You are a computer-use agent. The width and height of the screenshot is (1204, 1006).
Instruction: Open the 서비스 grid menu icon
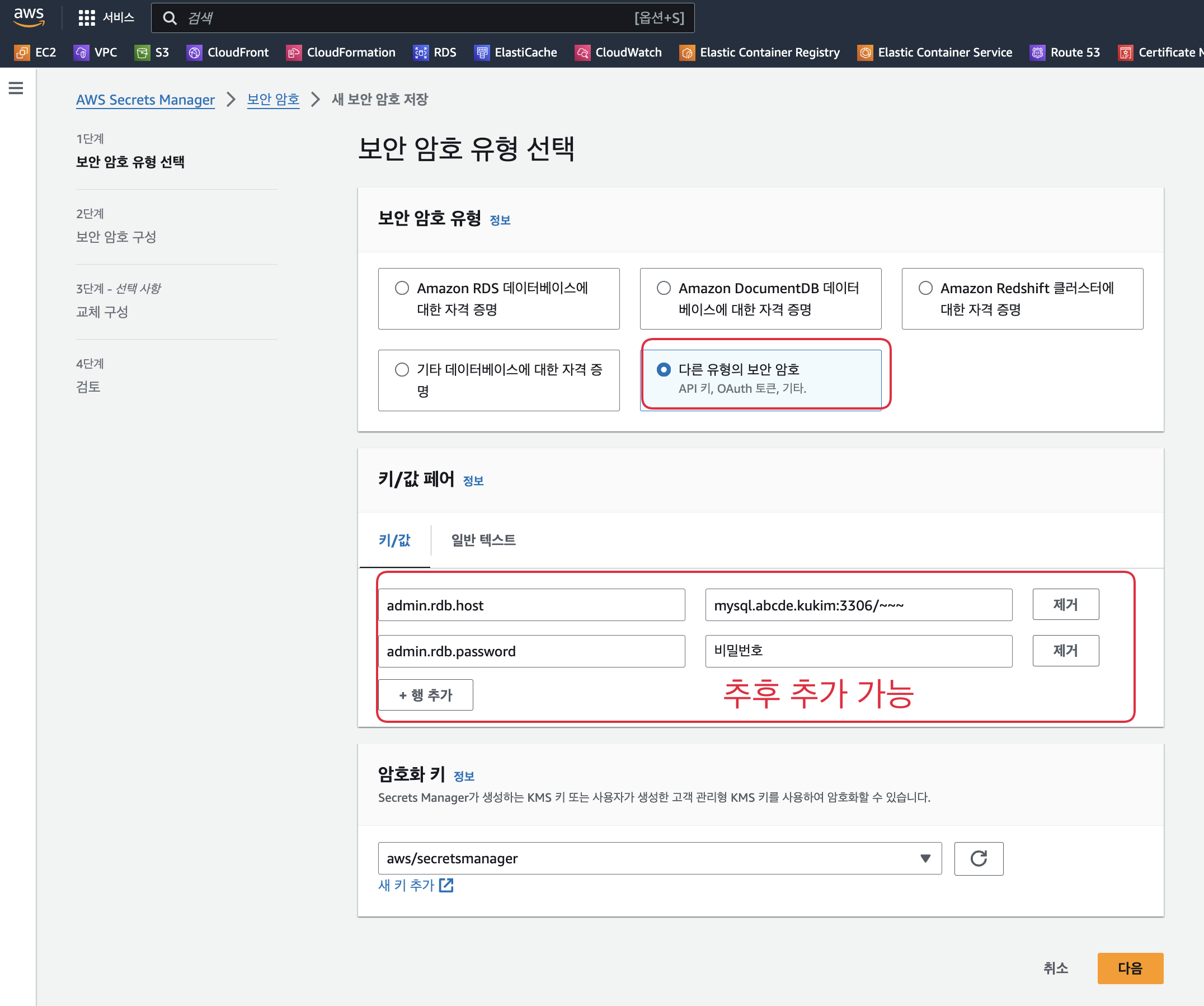(87, 18)
